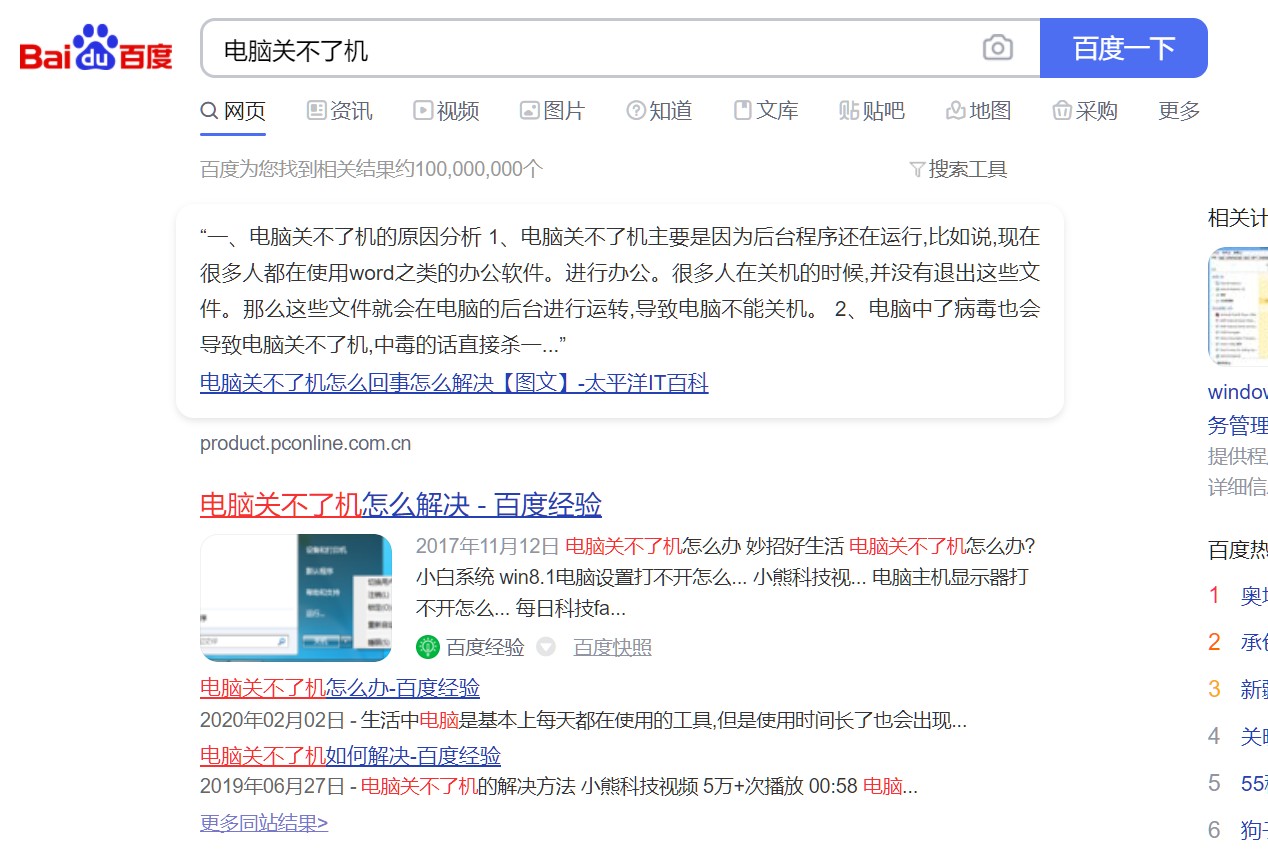Open the 地图 tab

(978, 111)
